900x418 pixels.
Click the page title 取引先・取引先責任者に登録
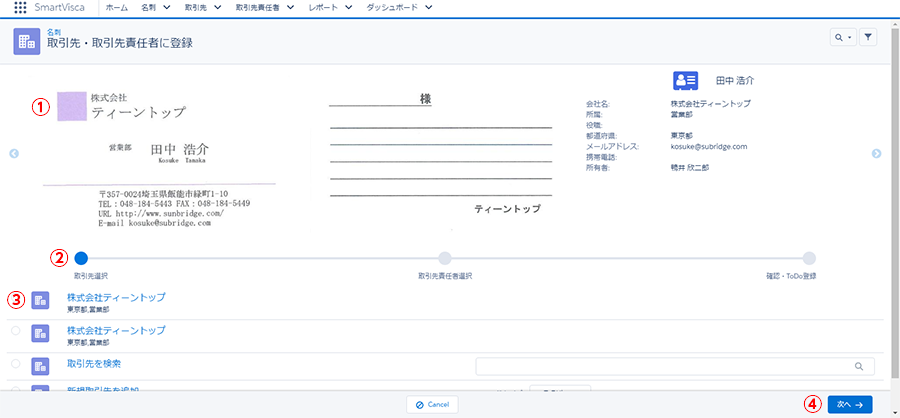click(x=120, y=44)
